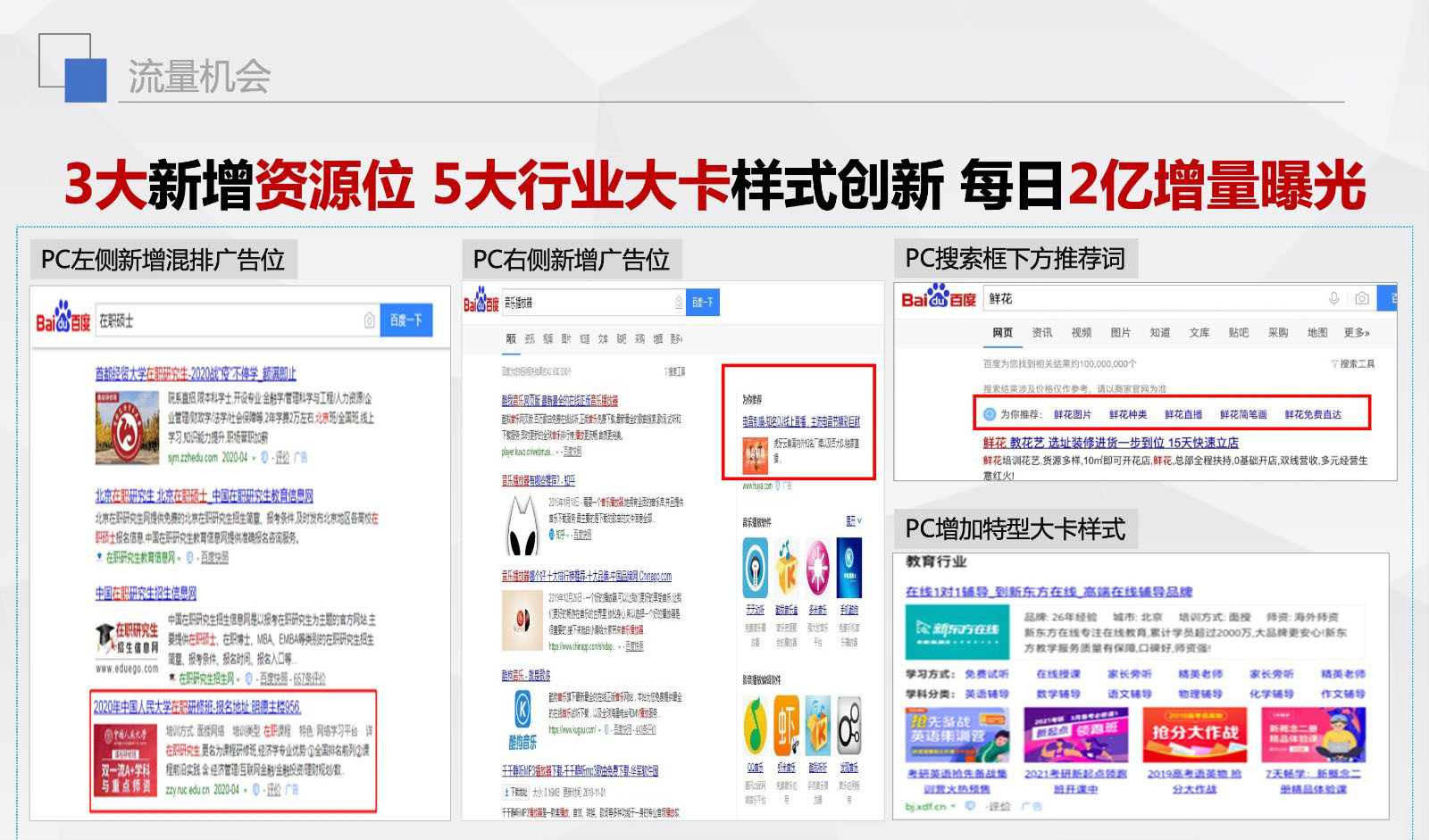Click the 鲜花种类 recommended term
Viewport: 1429px width, 840px height.
coord(1128,414)
